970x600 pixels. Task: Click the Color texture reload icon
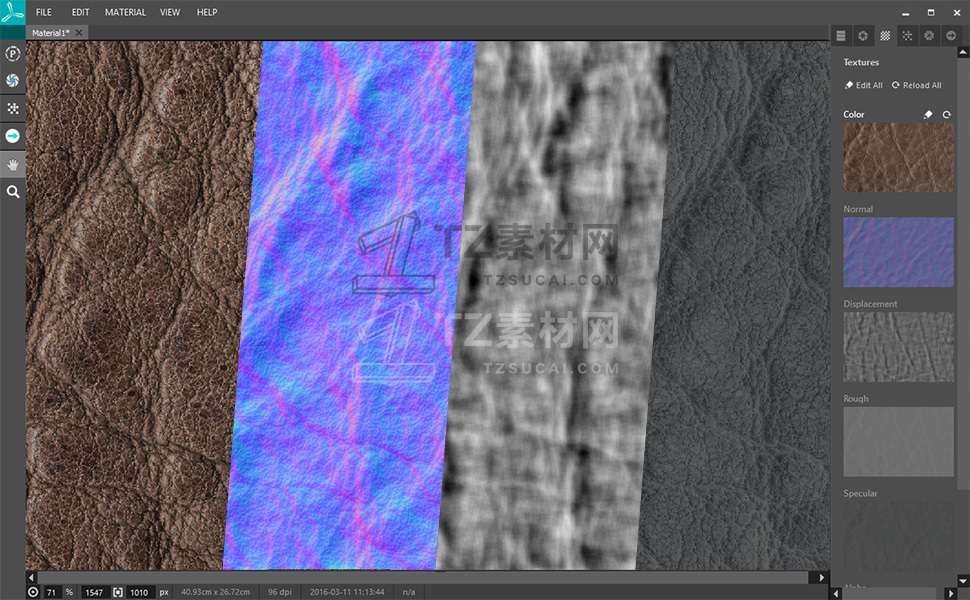[x=946, y=114]
